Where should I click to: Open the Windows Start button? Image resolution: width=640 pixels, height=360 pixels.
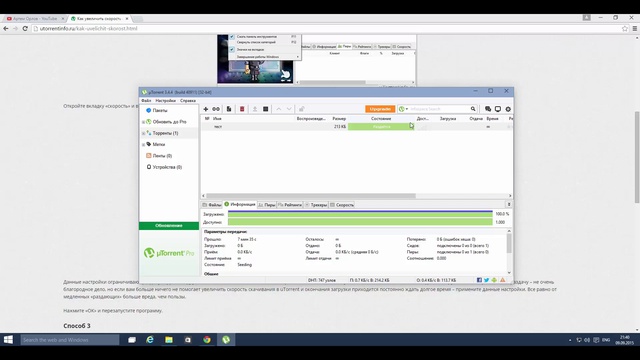point(8,340)
